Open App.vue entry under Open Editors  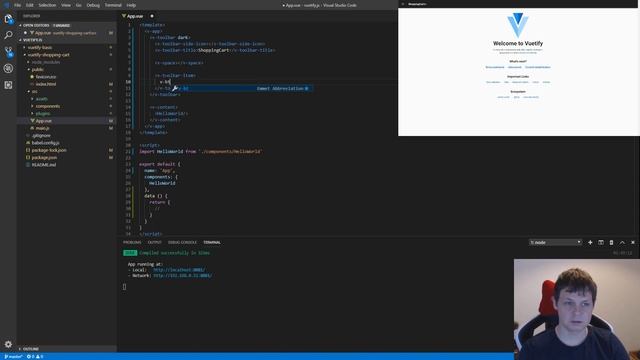point(65,33)
